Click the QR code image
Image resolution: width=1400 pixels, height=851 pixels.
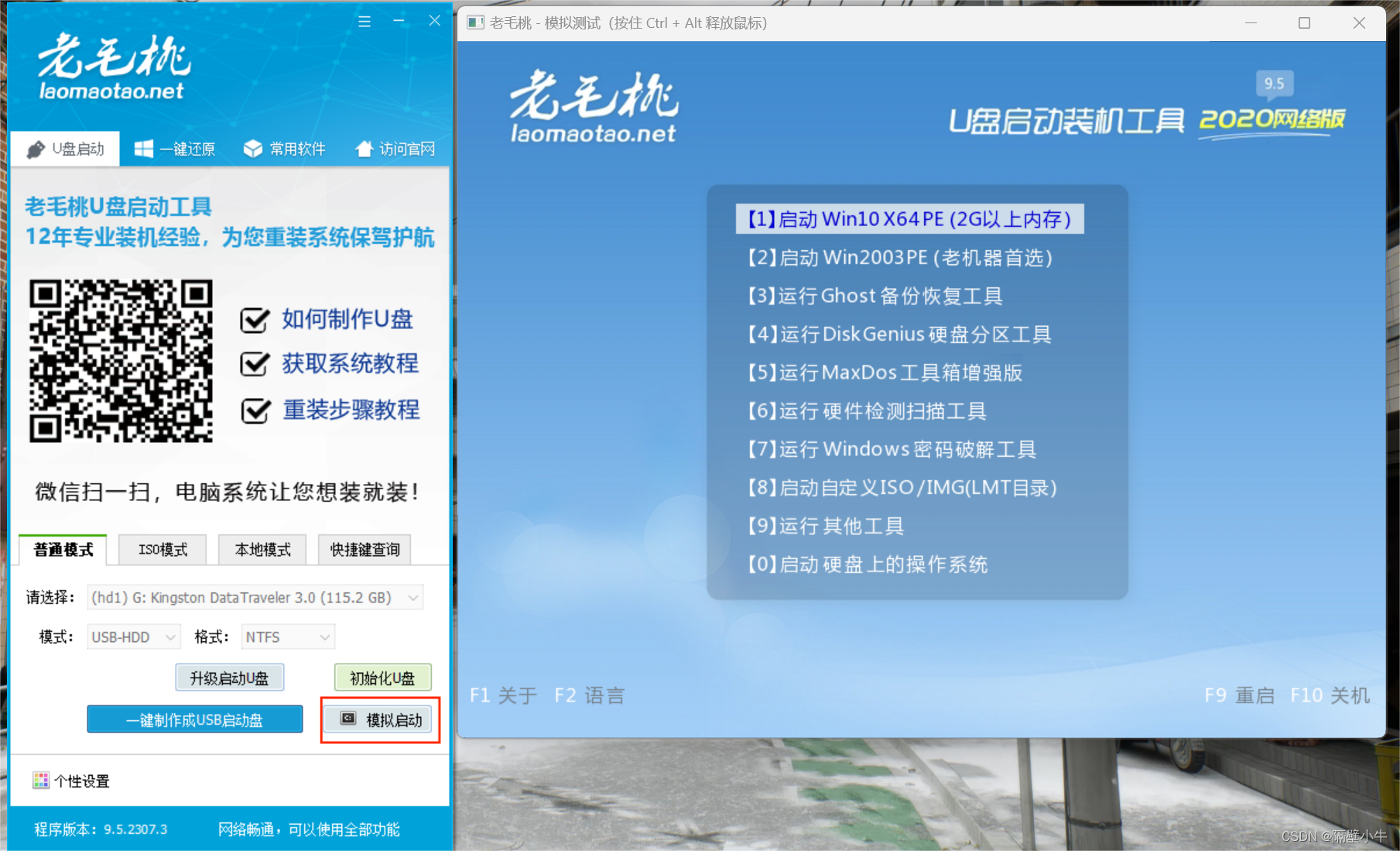(121, 361)
